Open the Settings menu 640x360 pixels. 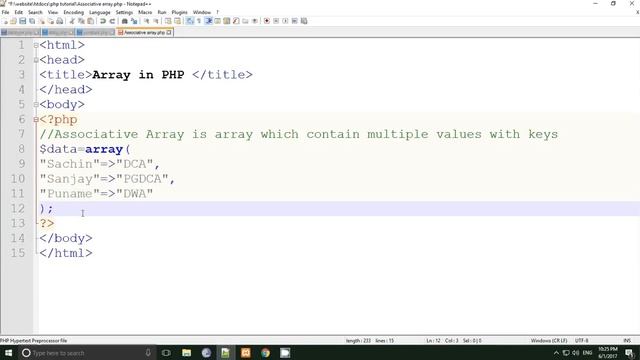pyautogui.click(x=124, y=12)
